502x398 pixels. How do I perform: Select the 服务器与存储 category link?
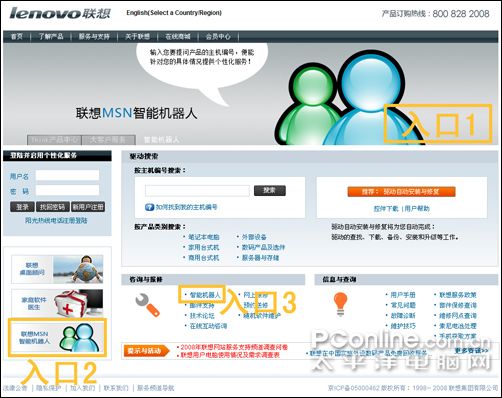[260, 258]
